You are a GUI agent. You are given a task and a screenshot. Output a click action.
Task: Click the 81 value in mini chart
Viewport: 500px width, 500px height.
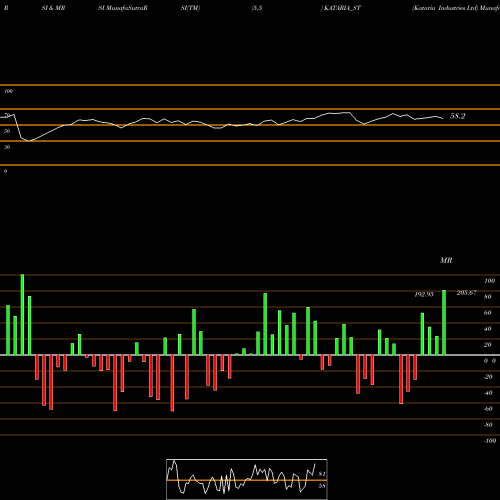[x=322, y=474]
